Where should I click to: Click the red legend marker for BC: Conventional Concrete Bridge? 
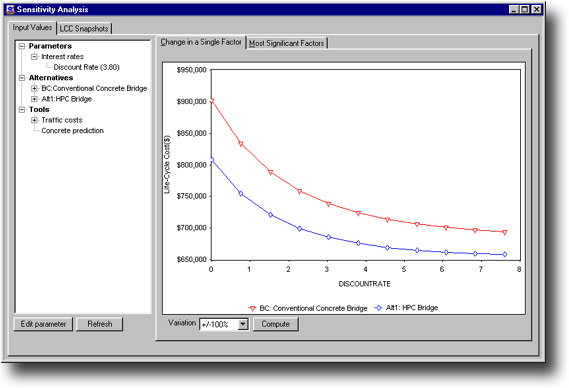pyautogui.click(x=252, y=309)
